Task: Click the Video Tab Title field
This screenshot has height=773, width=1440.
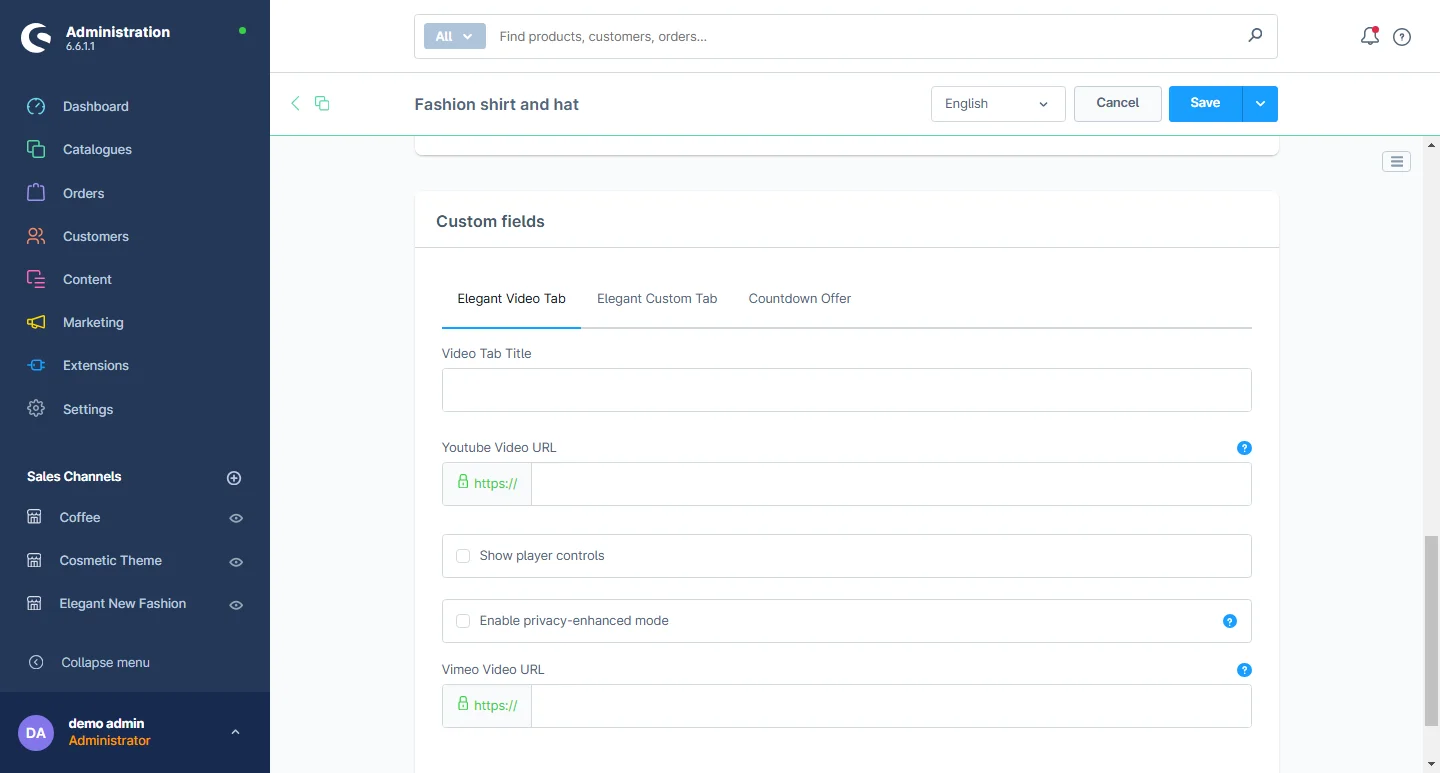Action: tap(846, 390)
